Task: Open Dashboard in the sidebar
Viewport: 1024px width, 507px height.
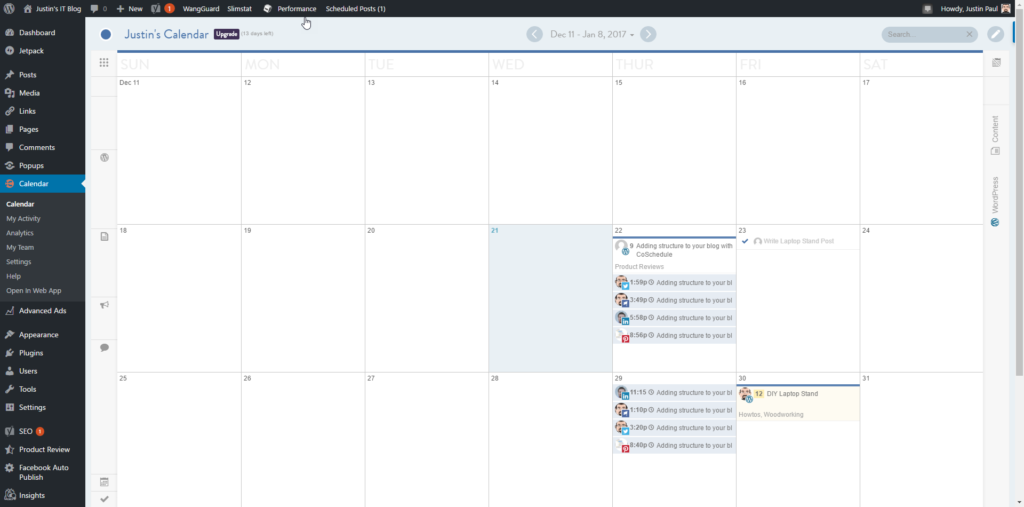Action: 42,33
